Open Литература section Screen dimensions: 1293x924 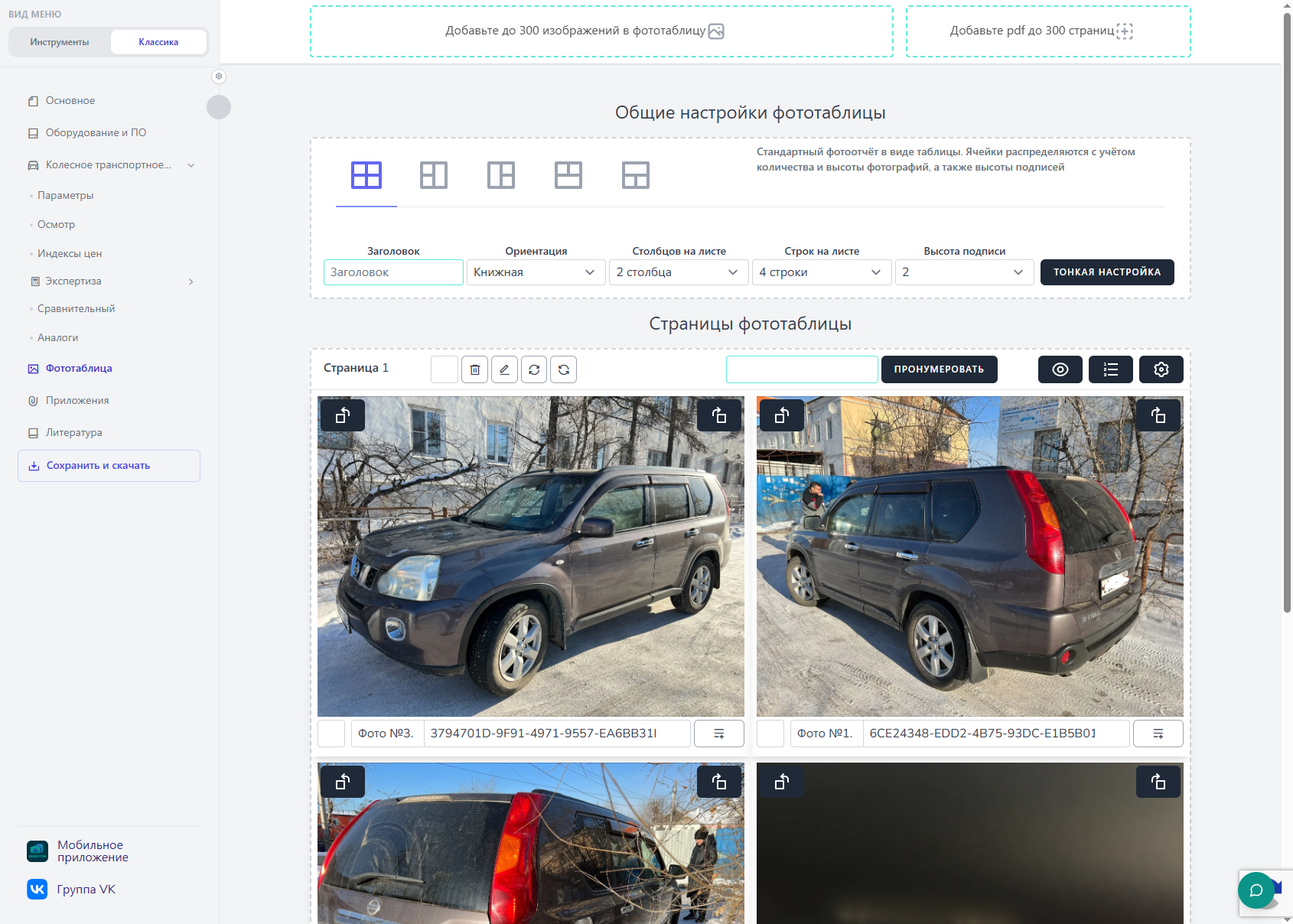(73, 433)
